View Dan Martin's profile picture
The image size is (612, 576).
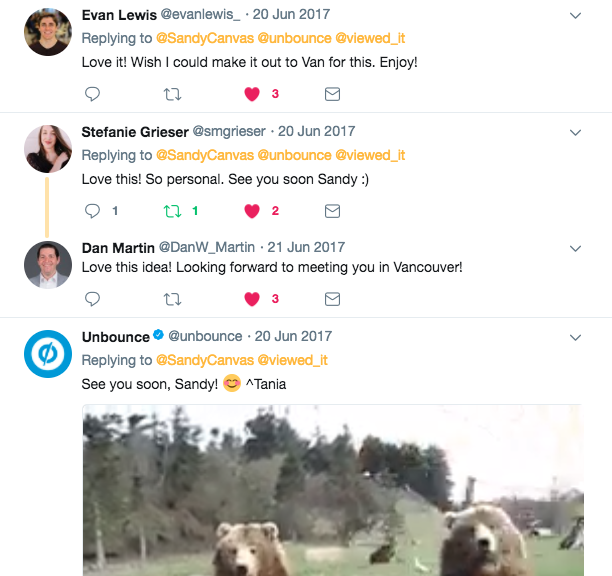(47, 265)
